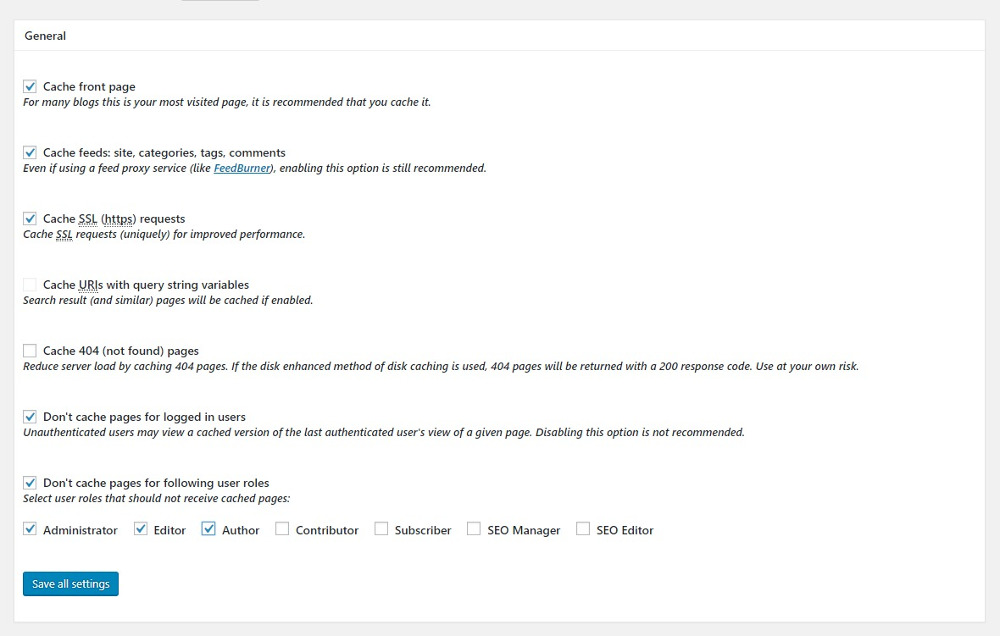Toggle Don't cache pages for logged in users
Screen dimensions: 1000x636
coord(30,417)
